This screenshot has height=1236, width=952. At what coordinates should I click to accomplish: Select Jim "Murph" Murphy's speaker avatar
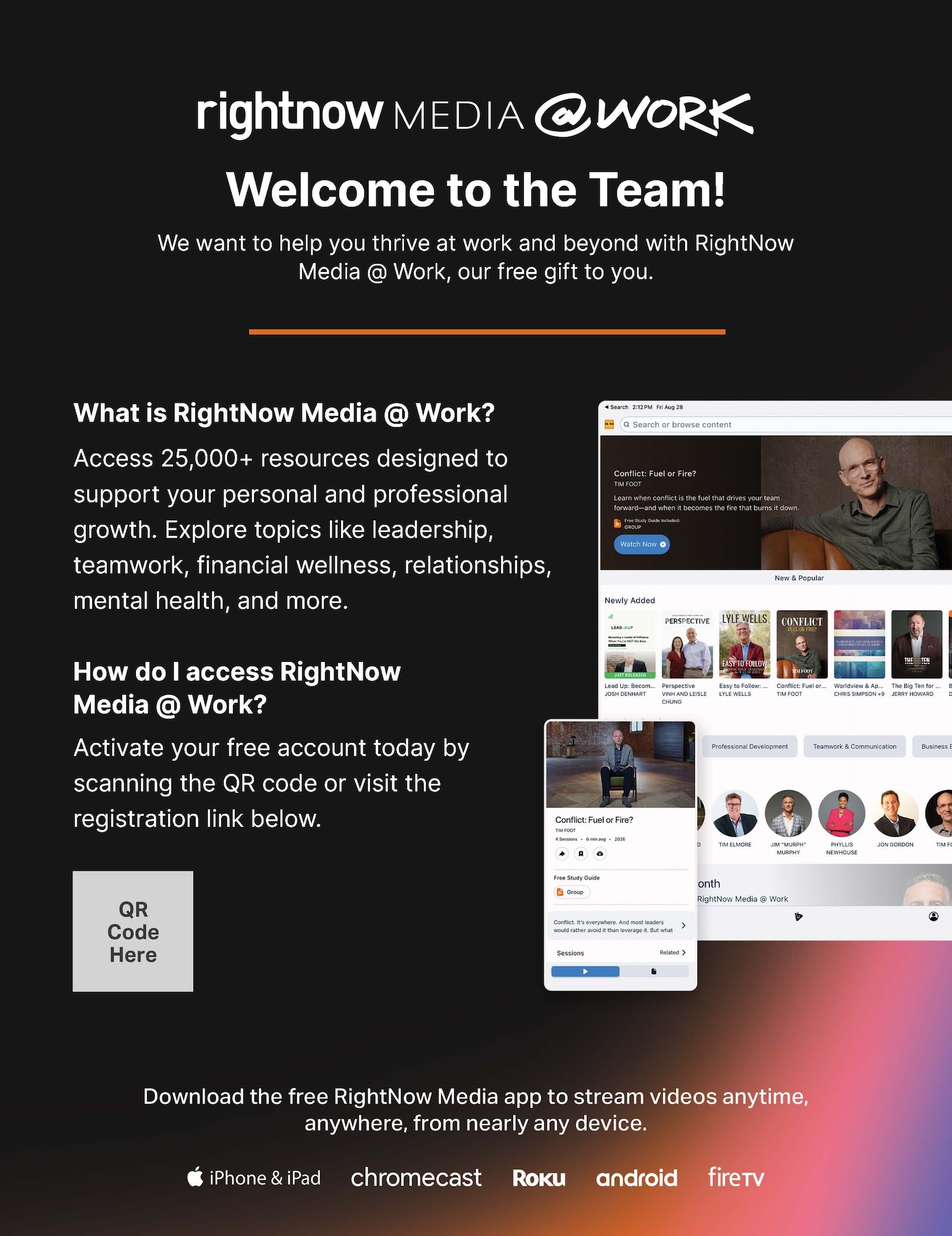tap(788, 813)
